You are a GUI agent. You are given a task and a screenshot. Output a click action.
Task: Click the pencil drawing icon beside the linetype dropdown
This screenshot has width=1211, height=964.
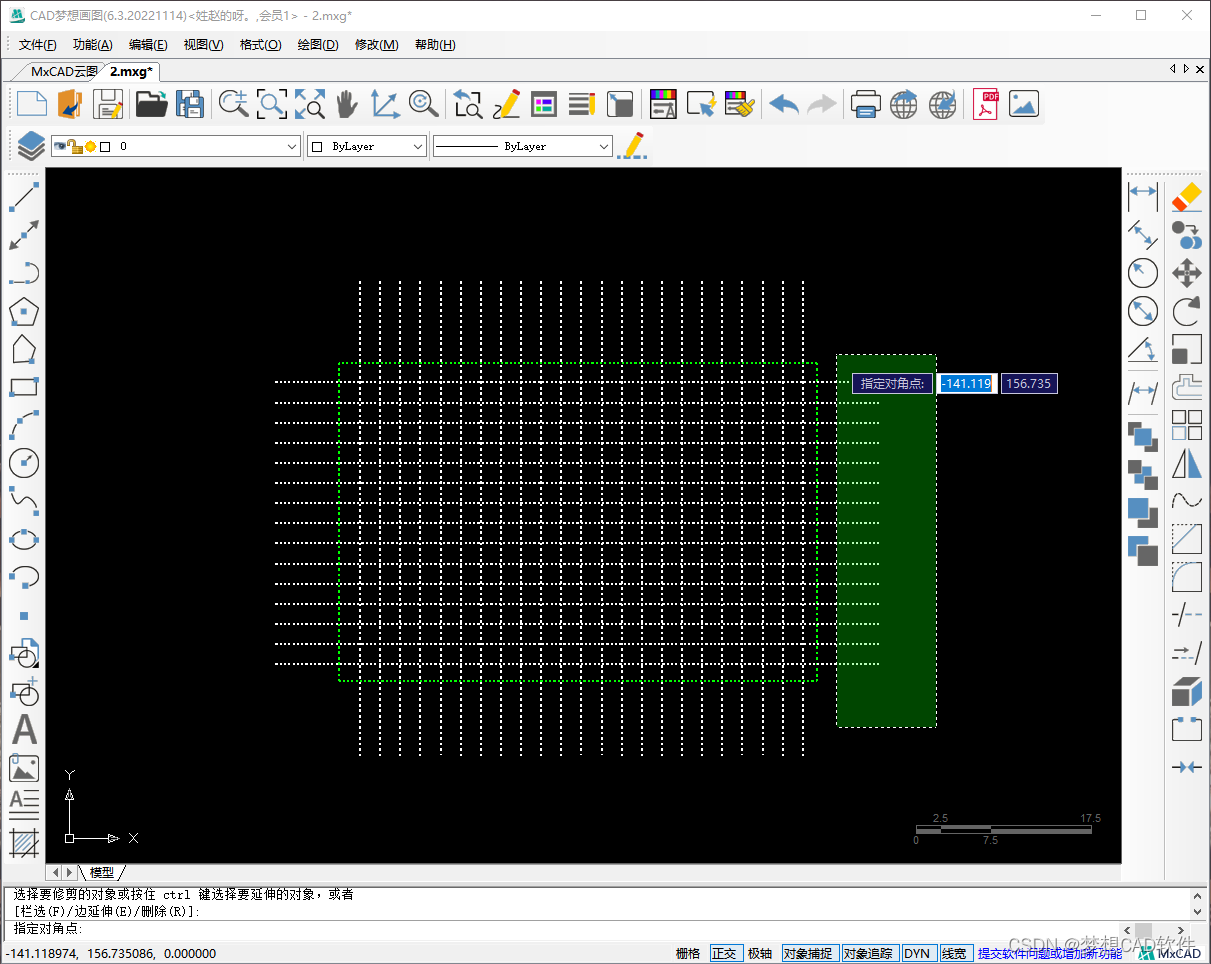tap(632, 146)
